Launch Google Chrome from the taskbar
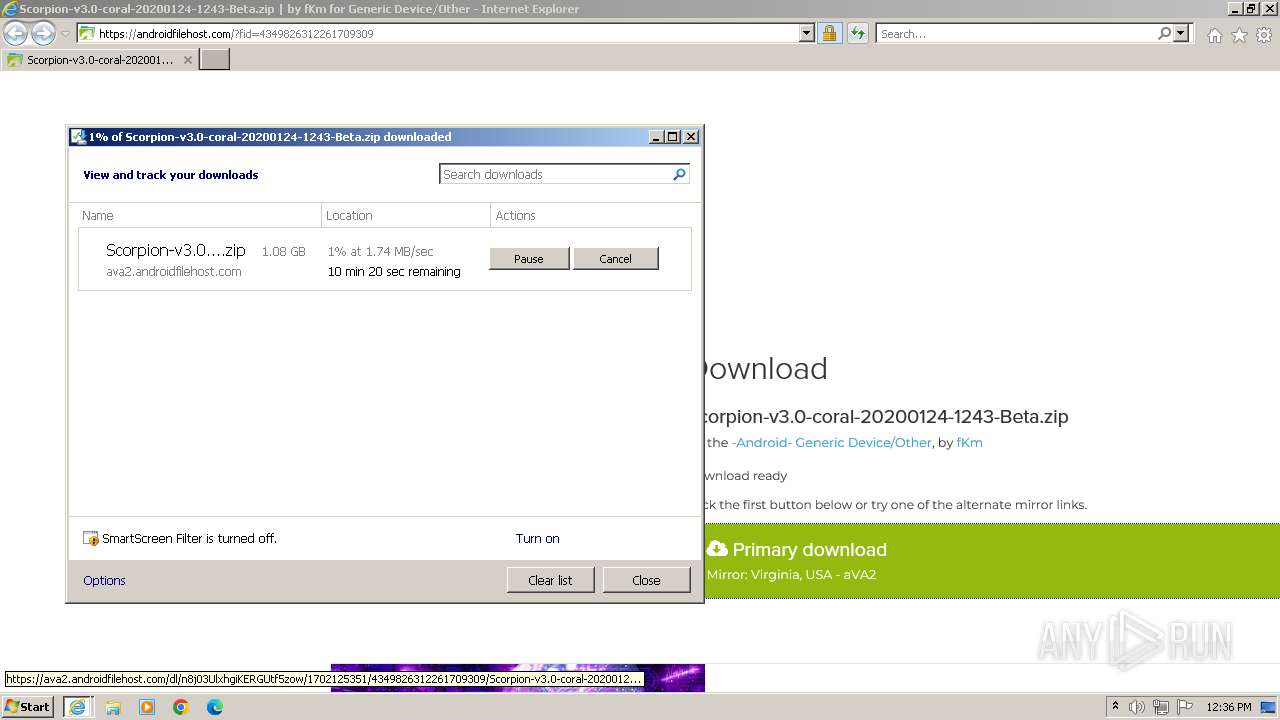Image resolution: width=1280 pixels, height=720 pixels. click(181, 707)
